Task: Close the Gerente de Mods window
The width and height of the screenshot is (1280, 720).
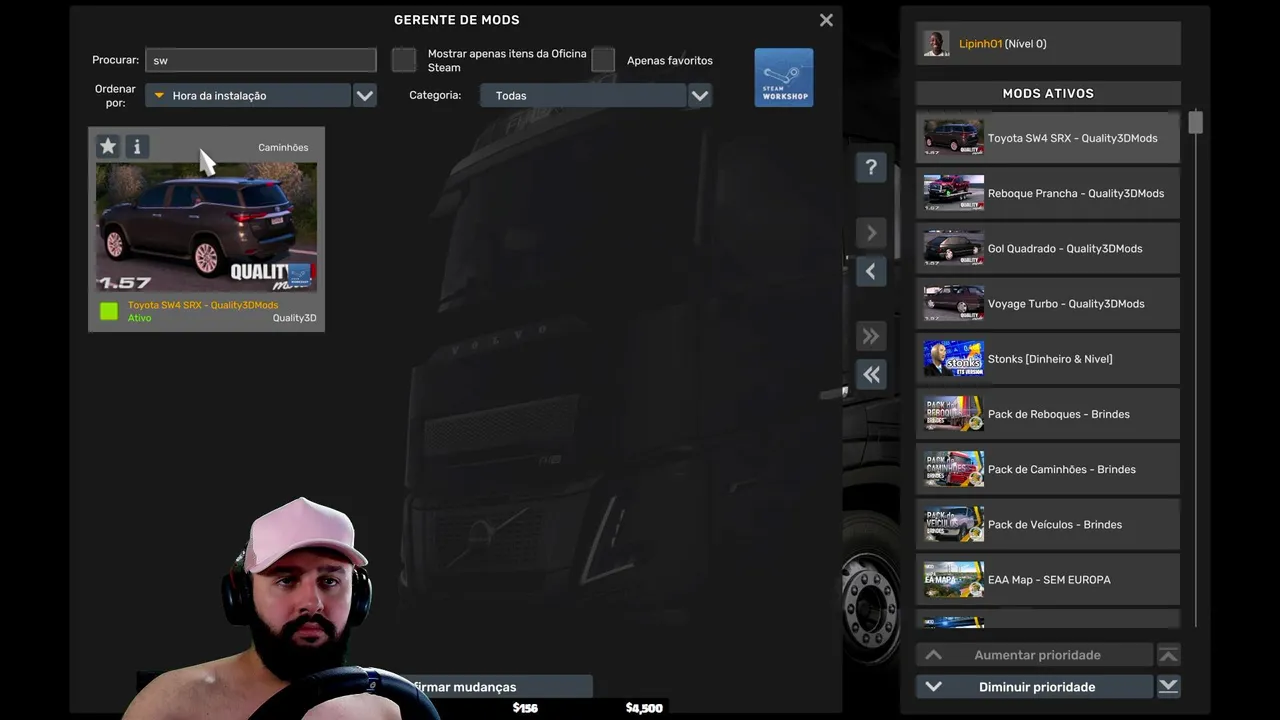Action: 826,20
